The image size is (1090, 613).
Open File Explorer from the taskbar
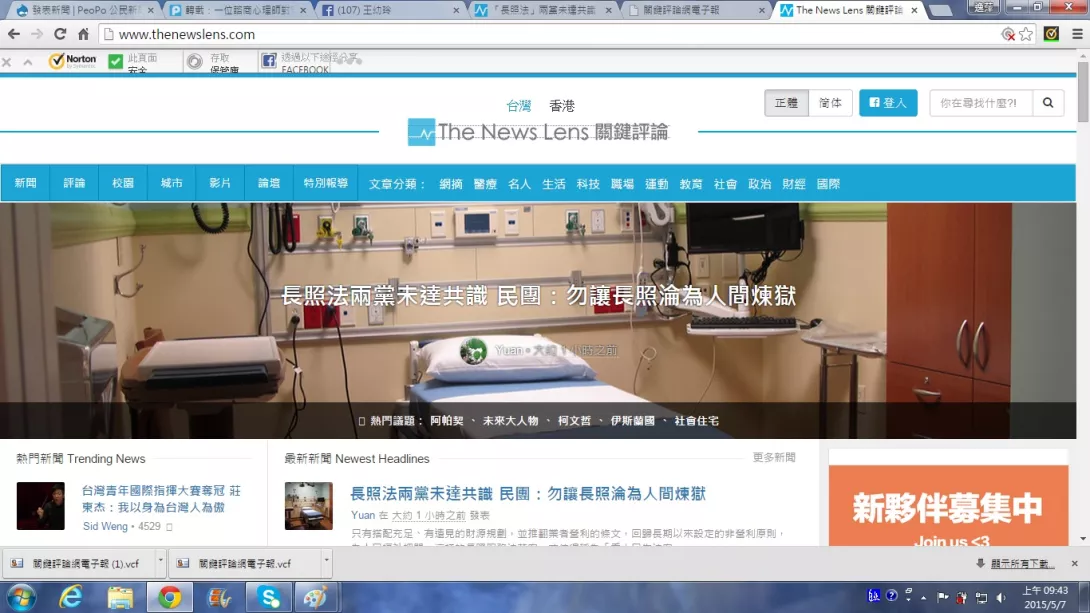120,597
